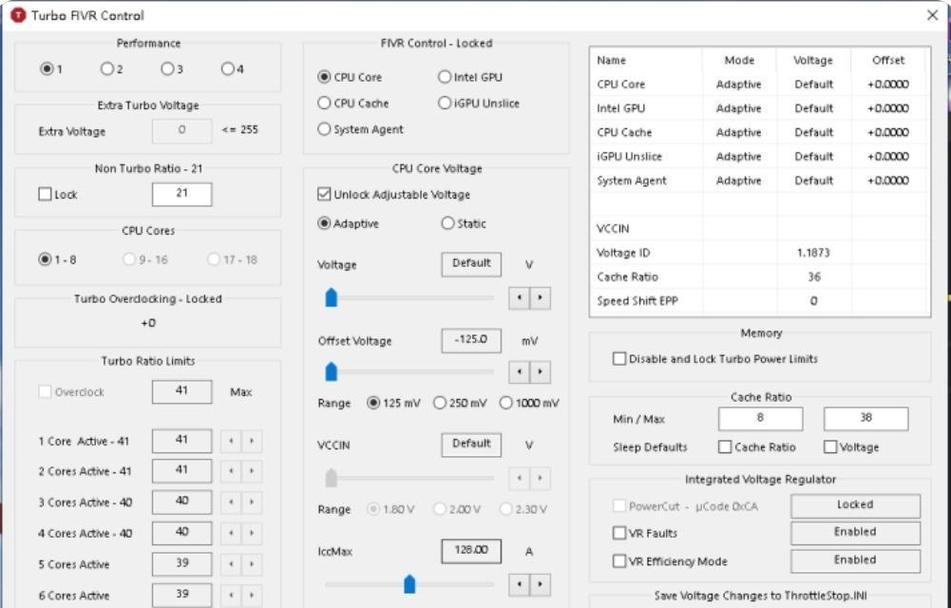Decrease 4 Cores Active ratio with left arrow
951x608 pixels.
coord(230,533)
